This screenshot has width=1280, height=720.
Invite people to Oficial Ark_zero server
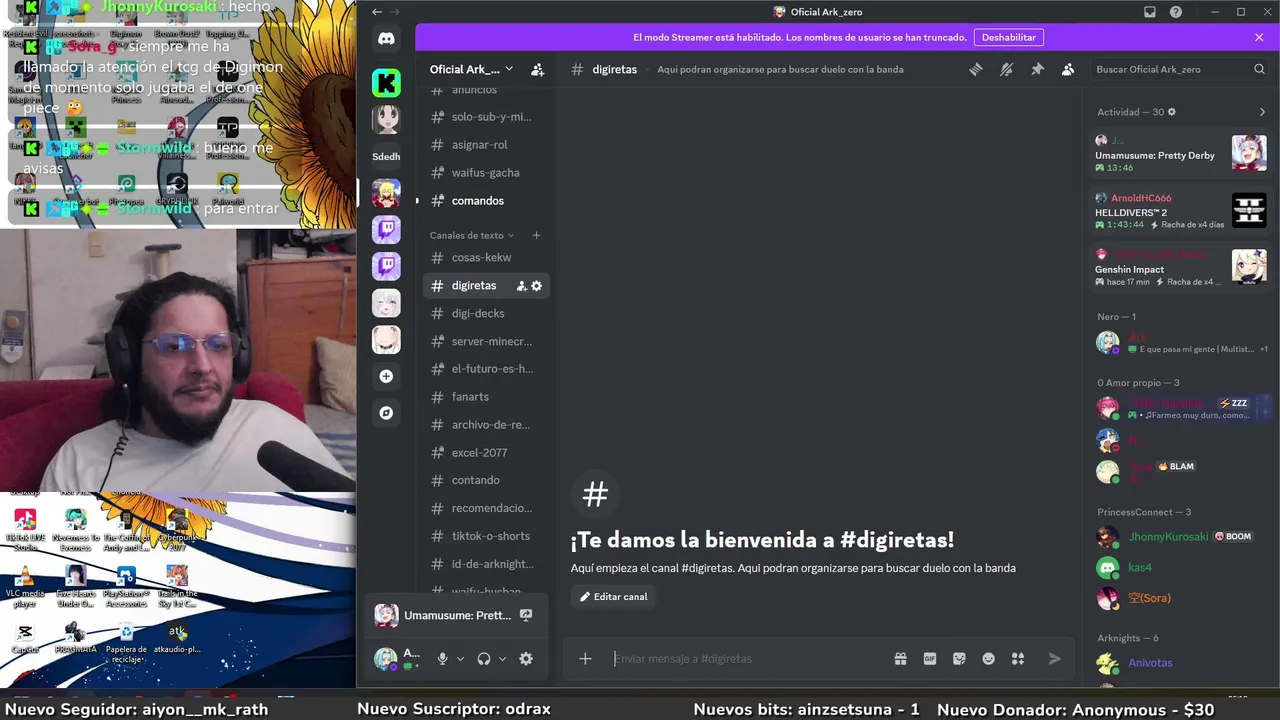(x=537, y=69)
